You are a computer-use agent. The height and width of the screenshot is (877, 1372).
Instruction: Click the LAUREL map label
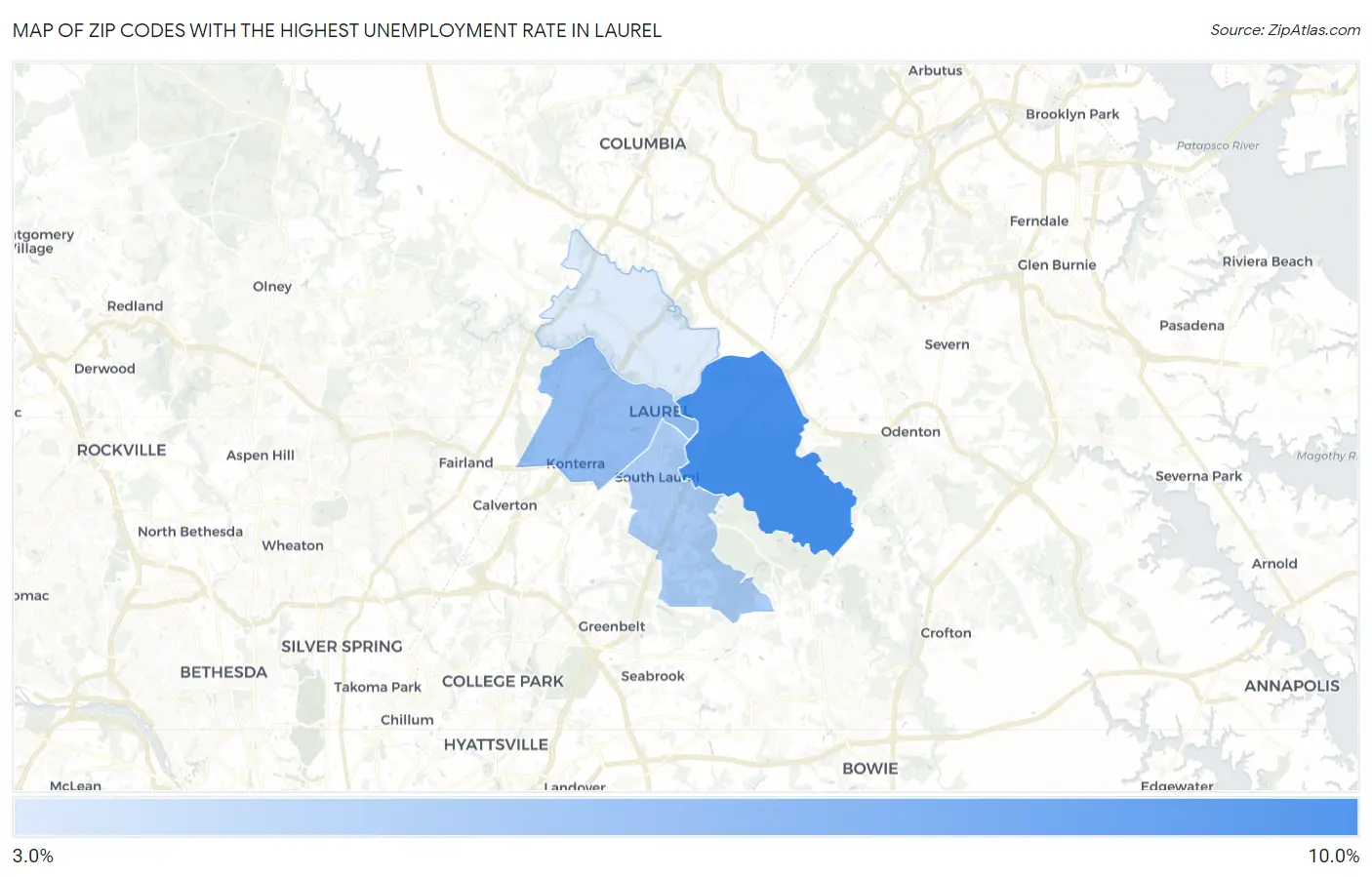coord(659,412)
